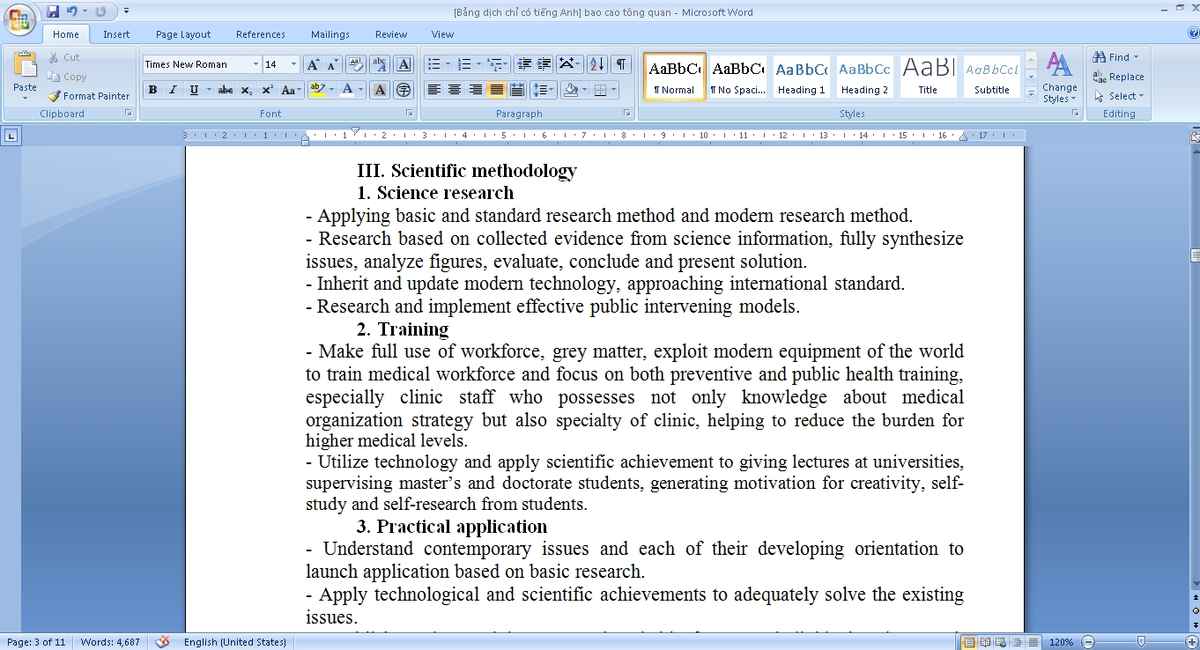Switch to the Insert tab
The height and width of the screenshot is (650, 1200).
tap(117, 34)
